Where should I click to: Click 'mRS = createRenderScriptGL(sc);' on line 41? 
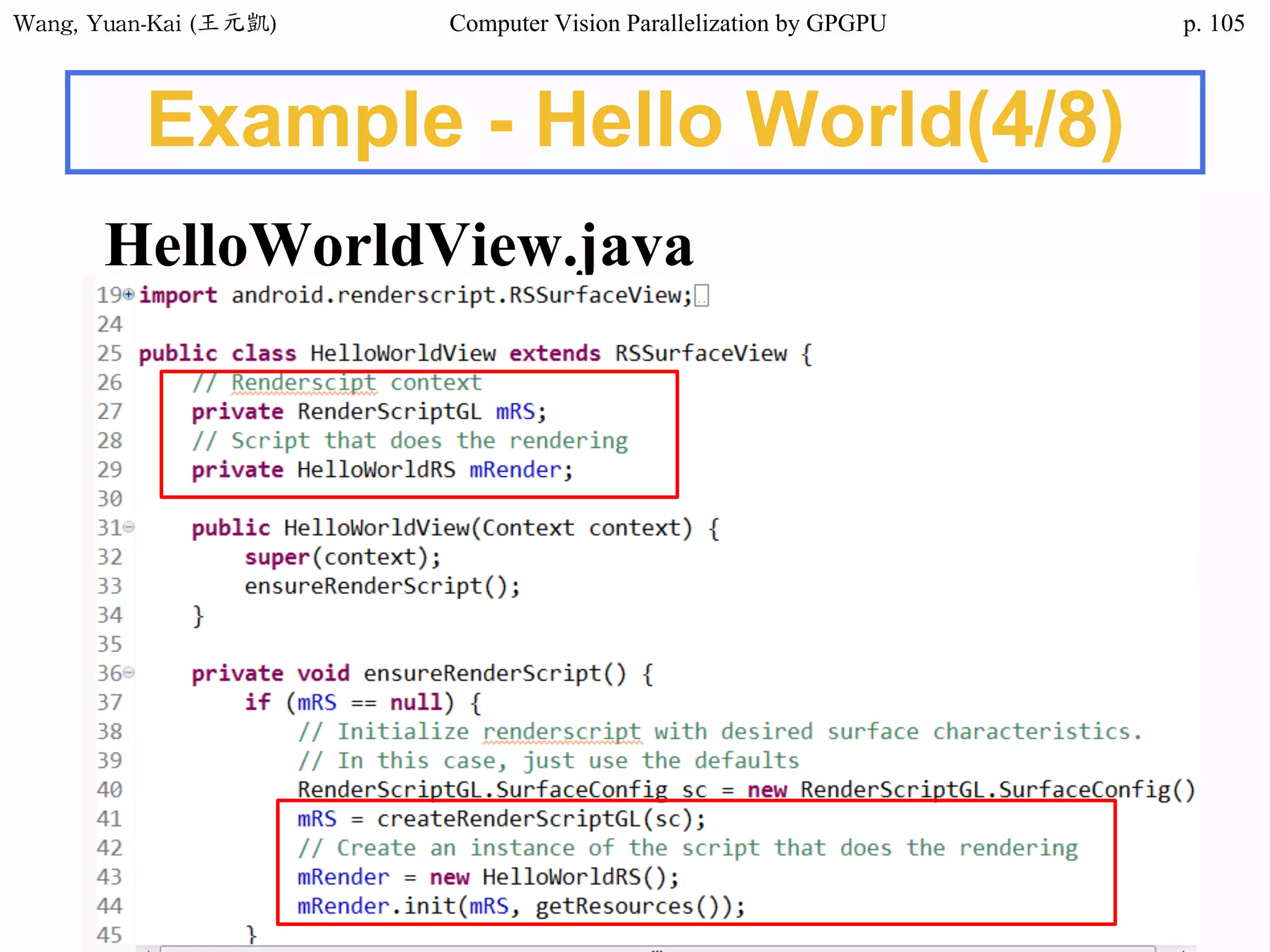coord(502,819)
